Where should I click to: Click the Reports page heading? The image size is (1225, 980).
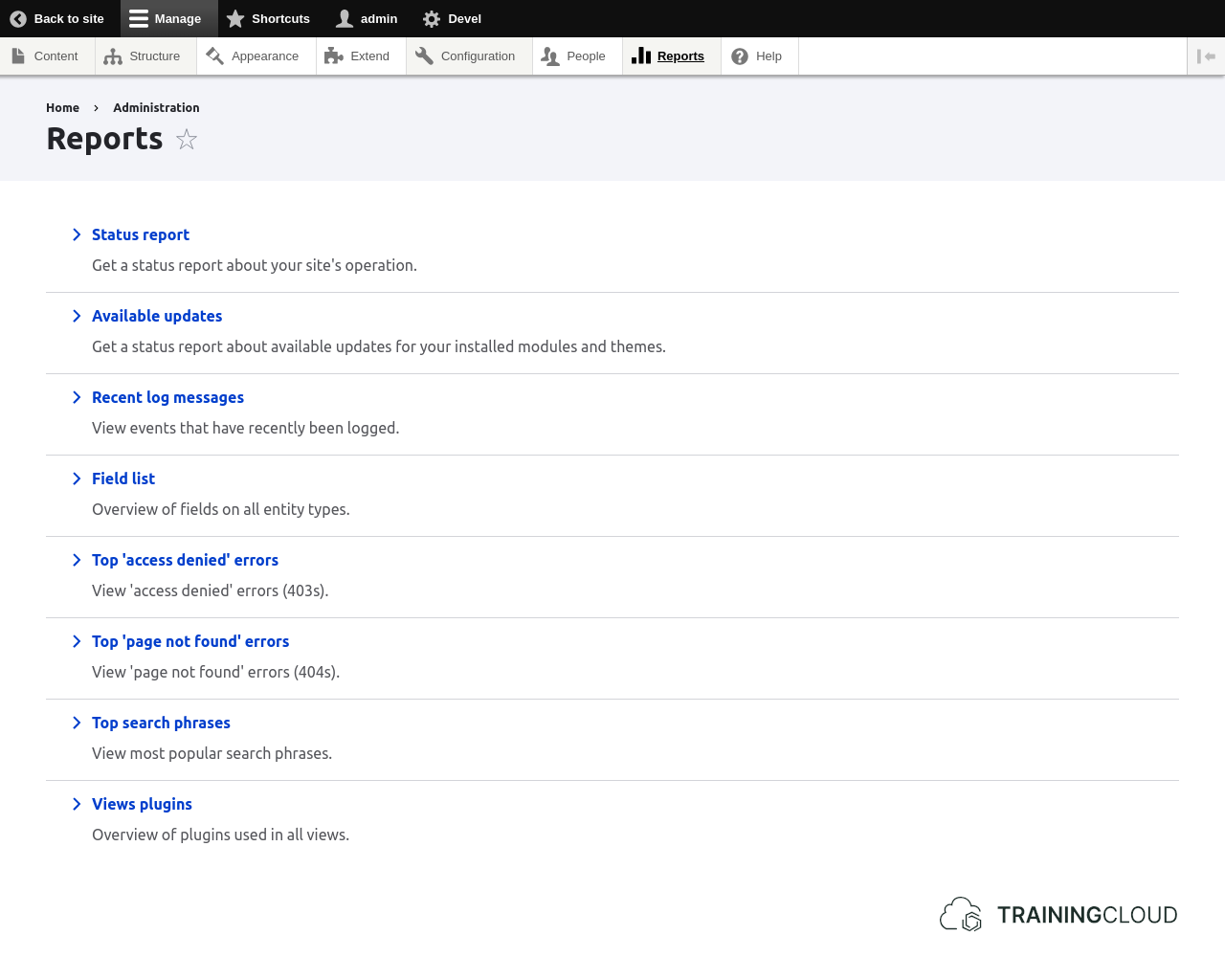(x=104, y=140)
